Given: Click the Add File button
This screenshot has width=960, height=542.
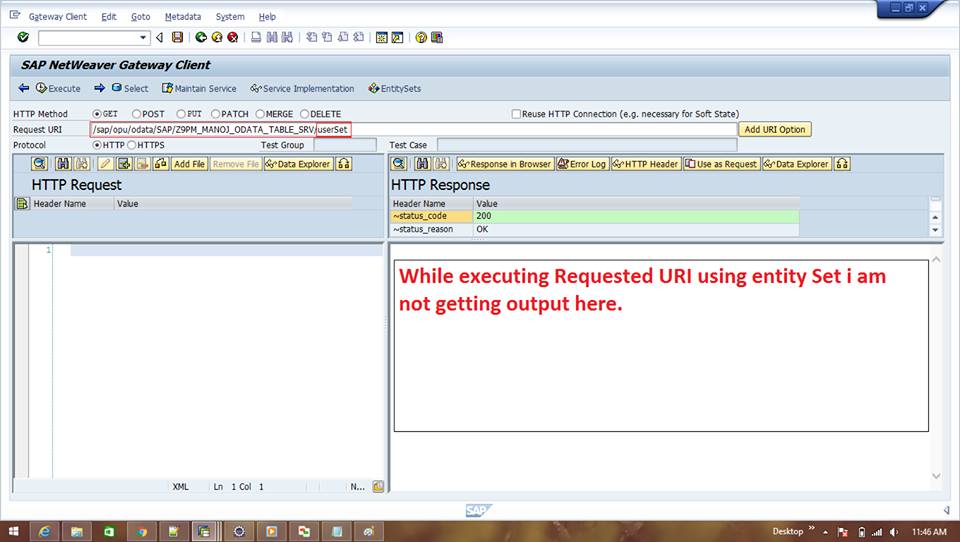Looking at the screenshot, I should click(190, 164).
